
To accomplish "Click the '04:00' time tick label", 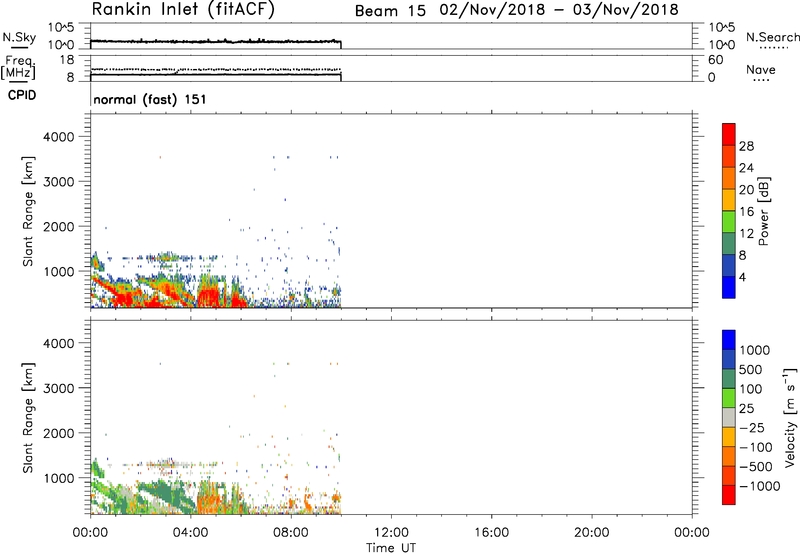I will 190,533.
